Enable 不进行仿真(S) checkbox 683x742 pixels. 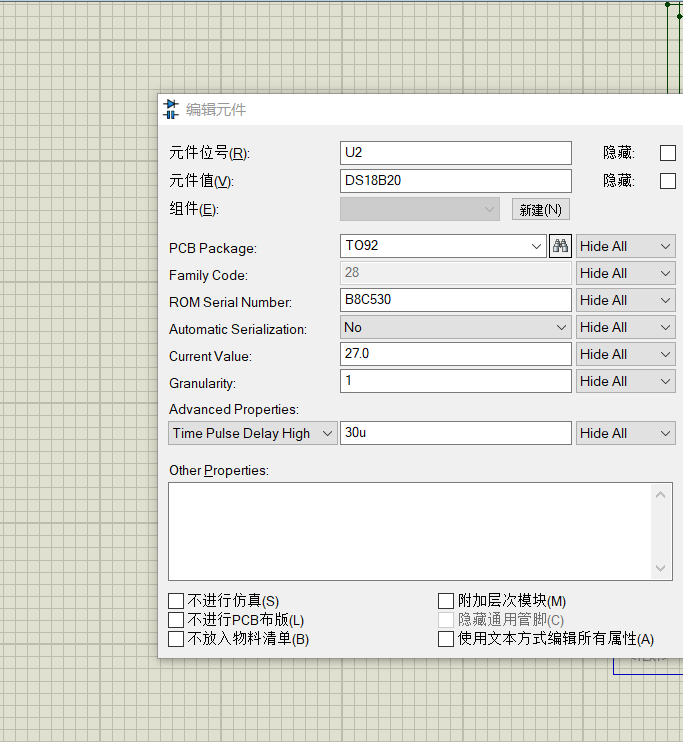coord(176,601)
